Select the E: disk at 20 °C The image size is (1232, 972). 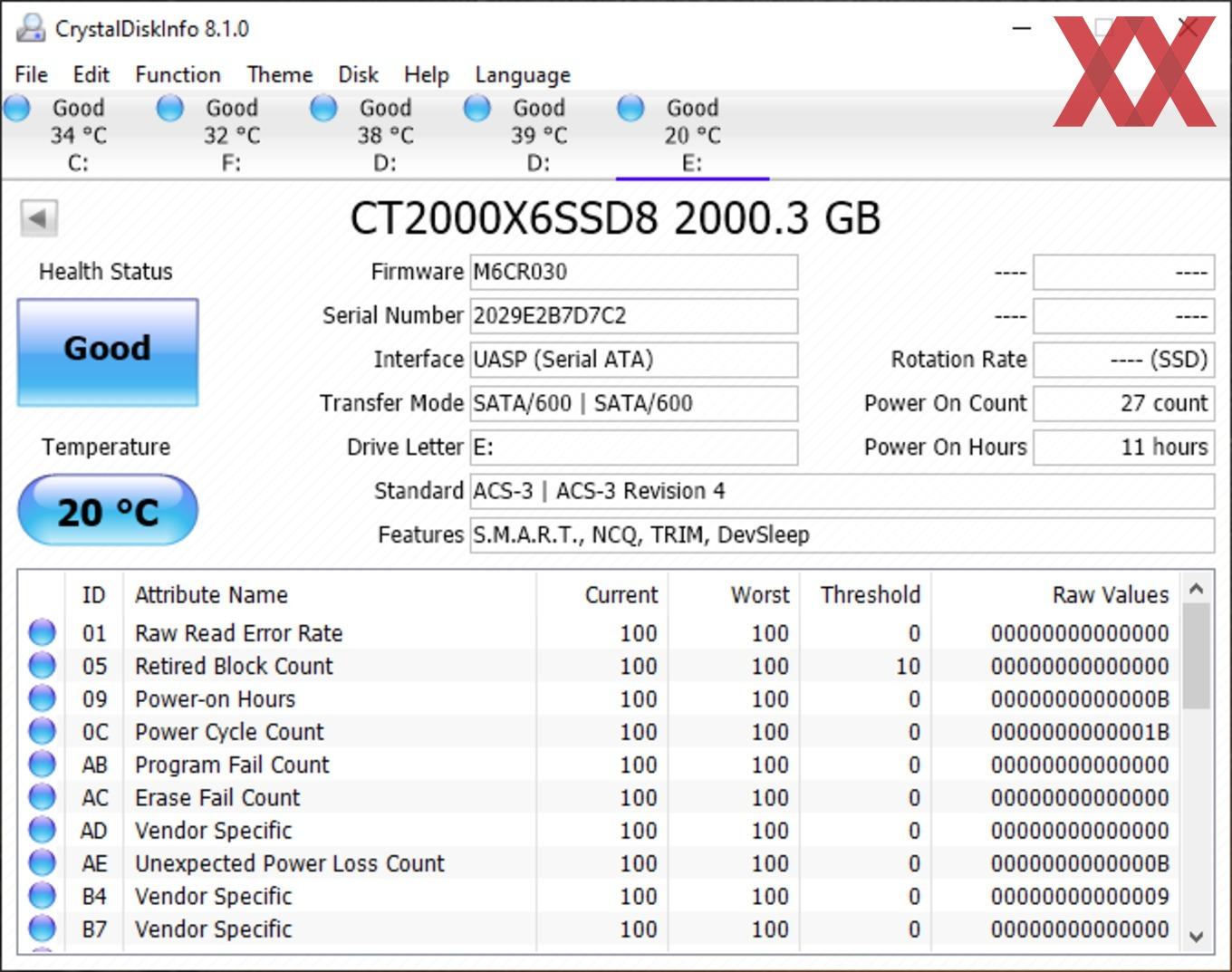pos(692,135)
